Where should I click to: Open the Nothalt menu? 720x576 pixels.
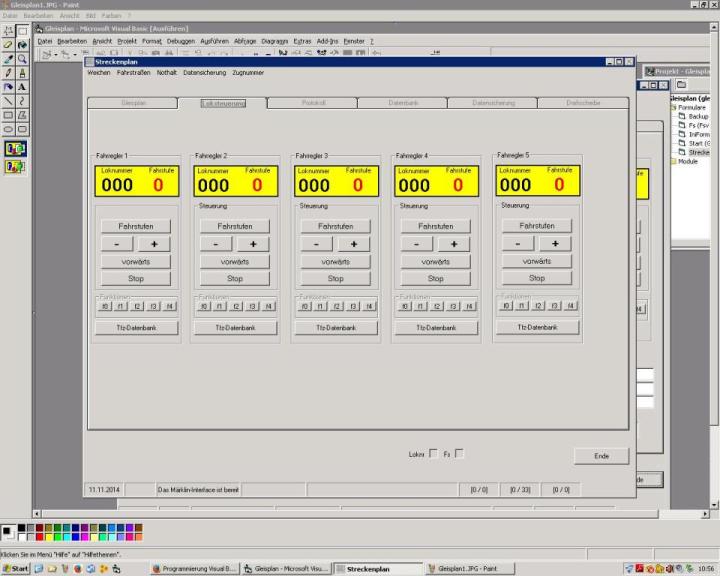[x=165, y=73]
